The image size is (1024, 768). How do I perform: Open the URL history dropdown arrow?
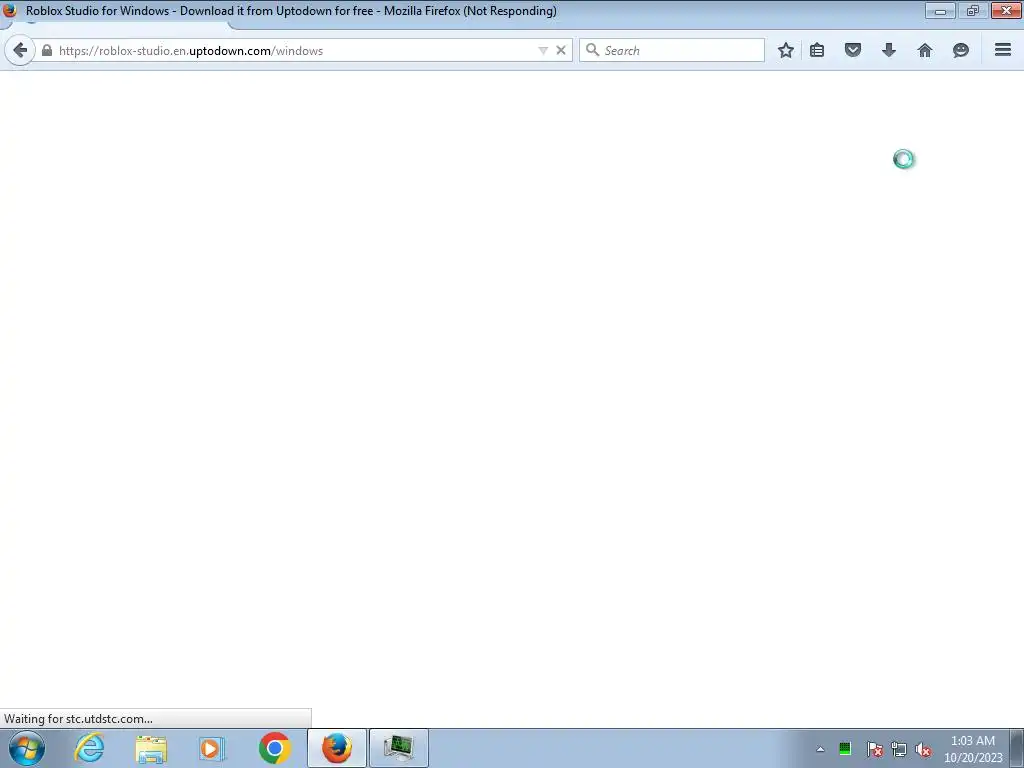point(543,50)
